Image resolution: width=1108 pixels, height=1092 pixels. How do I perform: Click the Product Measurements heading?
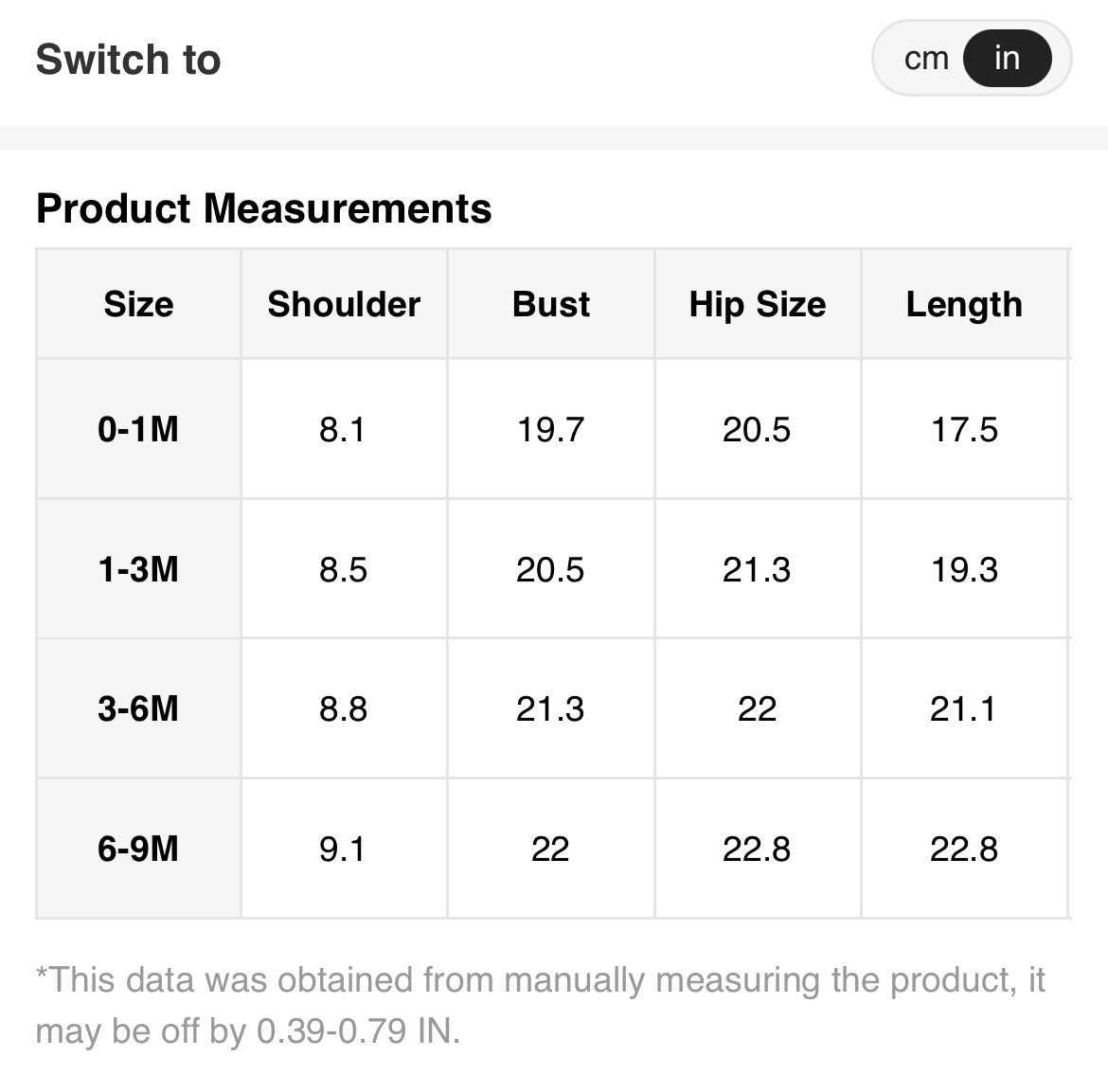click(263, 208)
